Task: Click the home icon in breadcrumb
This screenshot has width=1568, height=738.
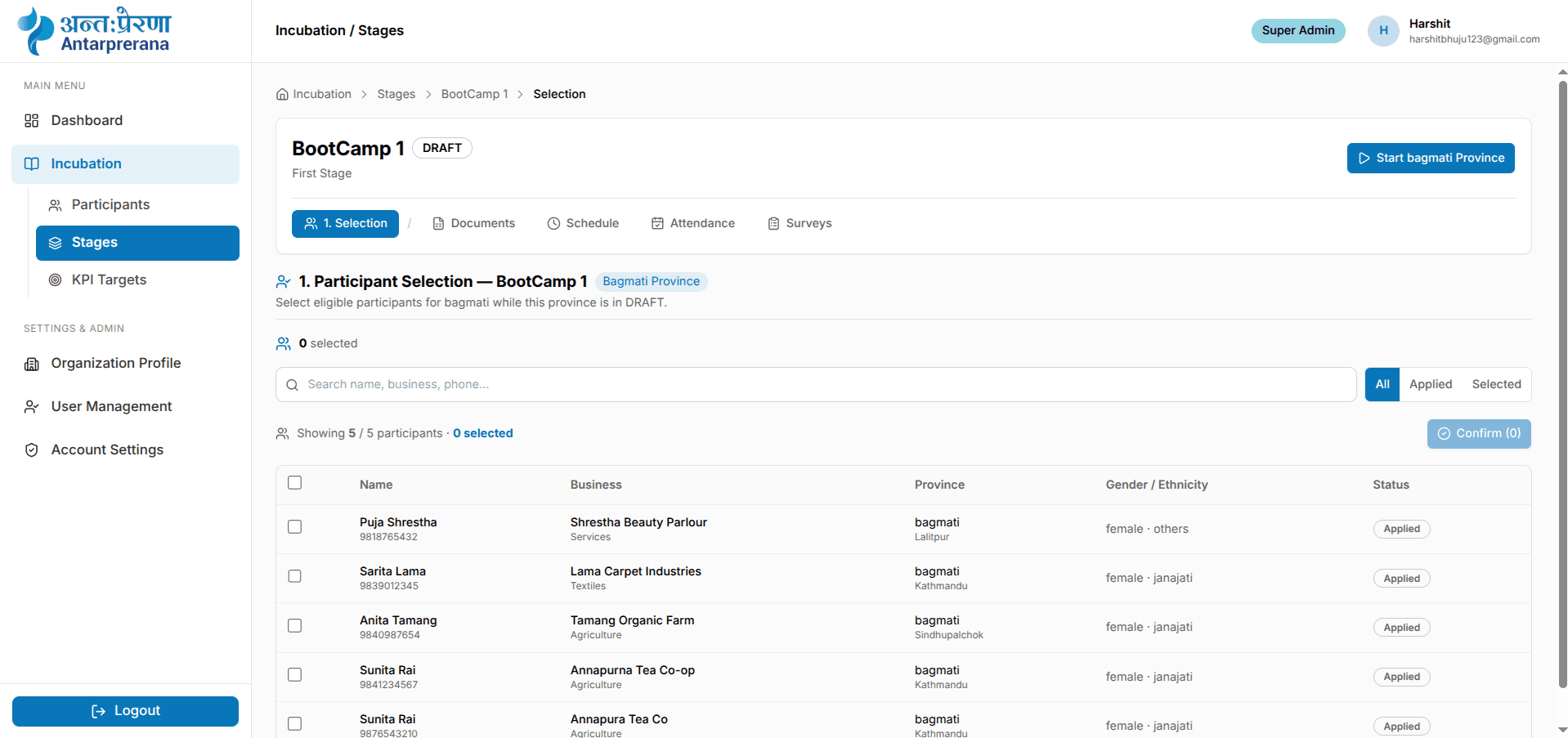Action: coord(282,94)
